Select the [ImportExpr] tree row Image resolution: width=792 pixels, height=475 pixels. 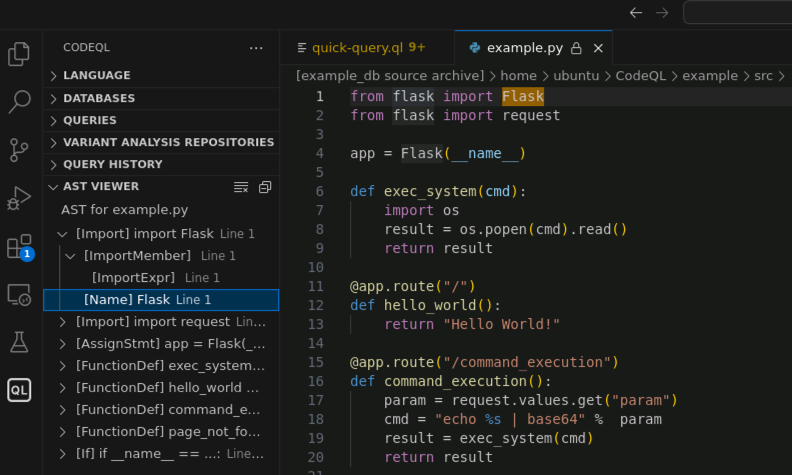[x=161, y=278]
